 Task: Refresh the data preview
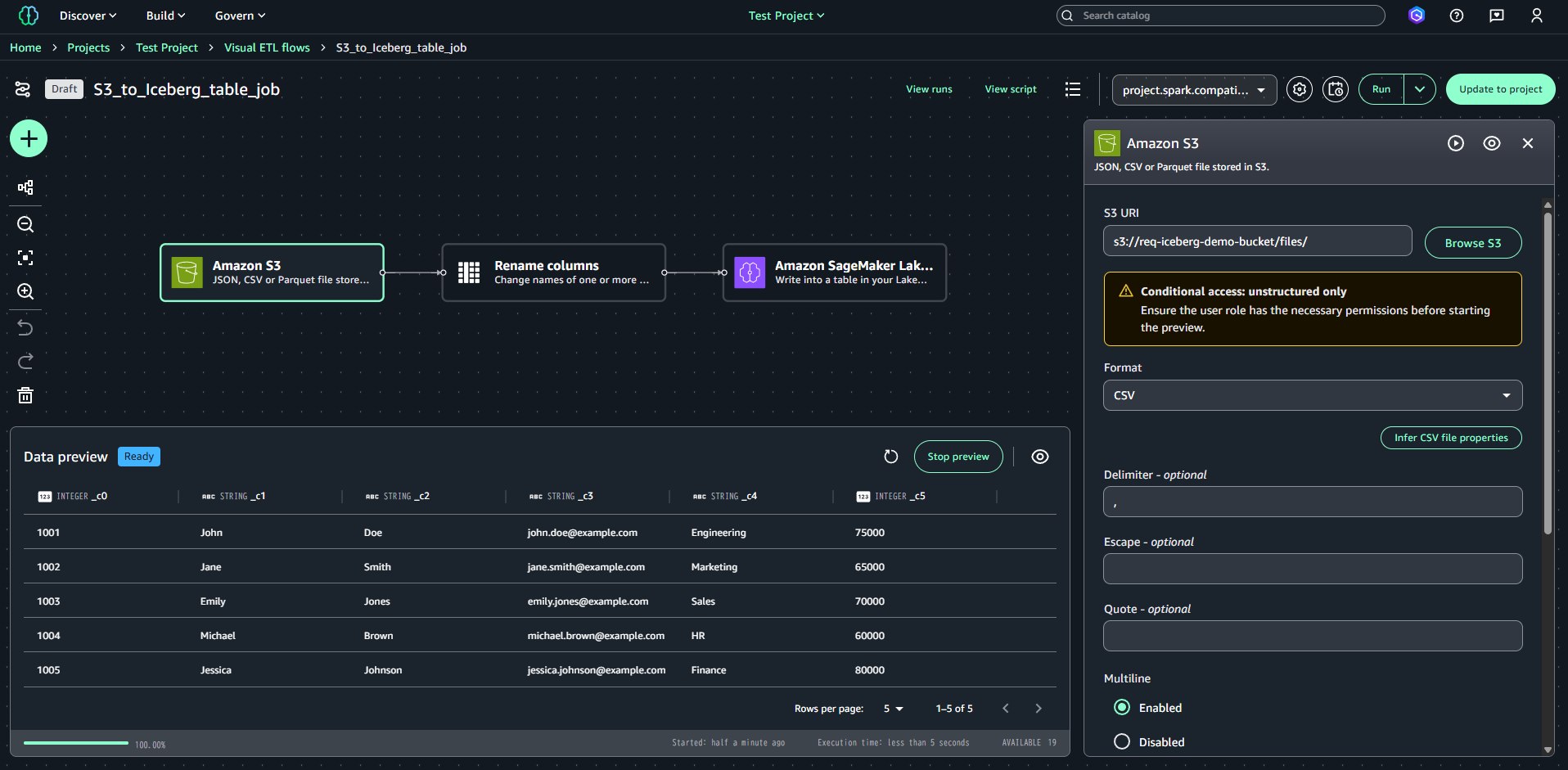click(891, 457)
